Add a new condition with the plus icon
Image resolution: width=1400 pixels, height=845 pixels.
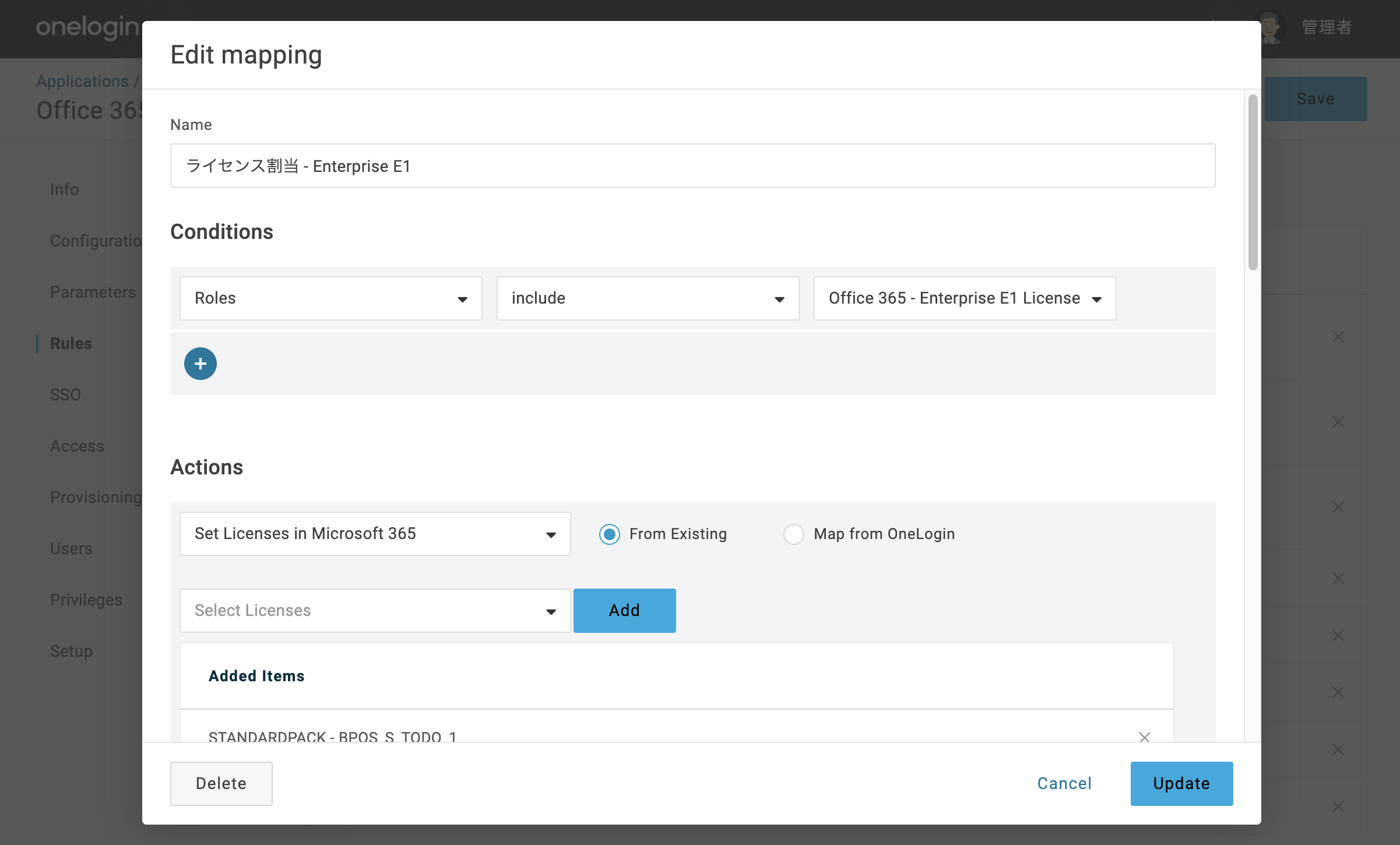click(x=200, y=364)
